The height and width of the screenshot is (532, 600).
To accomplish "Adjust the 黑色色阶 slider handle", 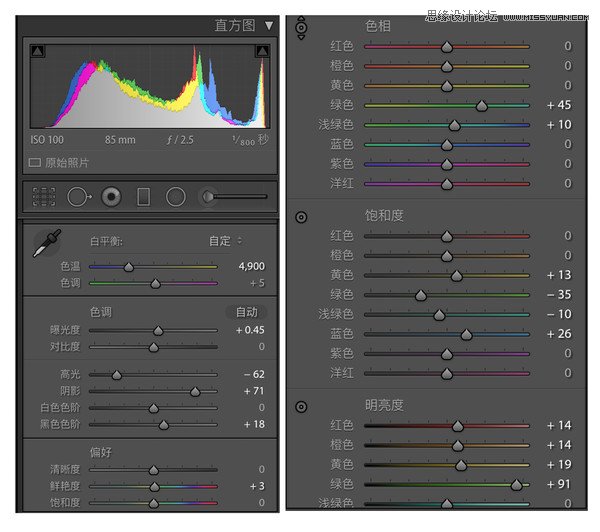I will (163, 425).
